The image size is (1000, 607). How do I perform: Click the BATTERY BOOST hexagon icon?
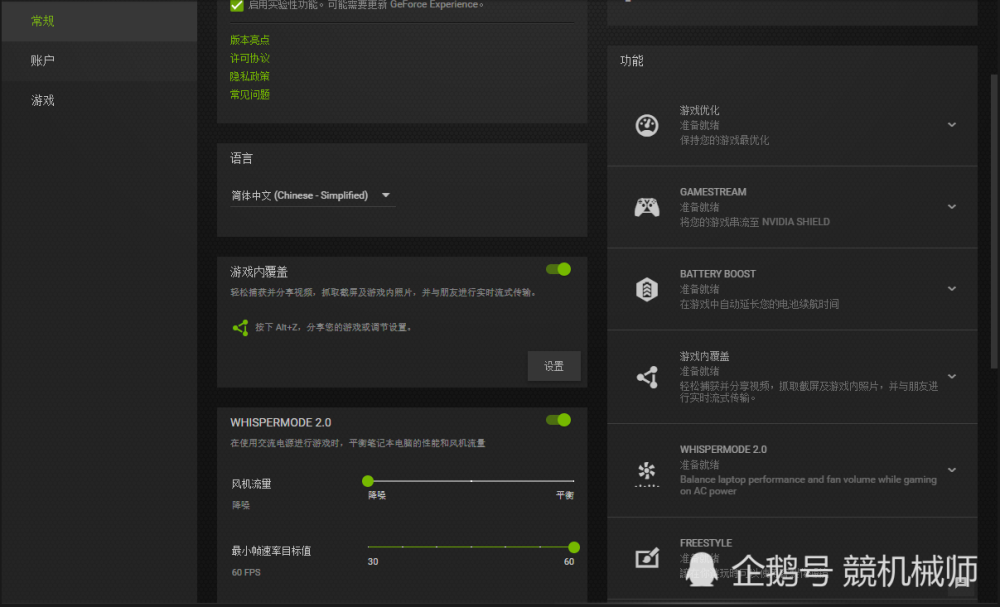pos(647,289)
